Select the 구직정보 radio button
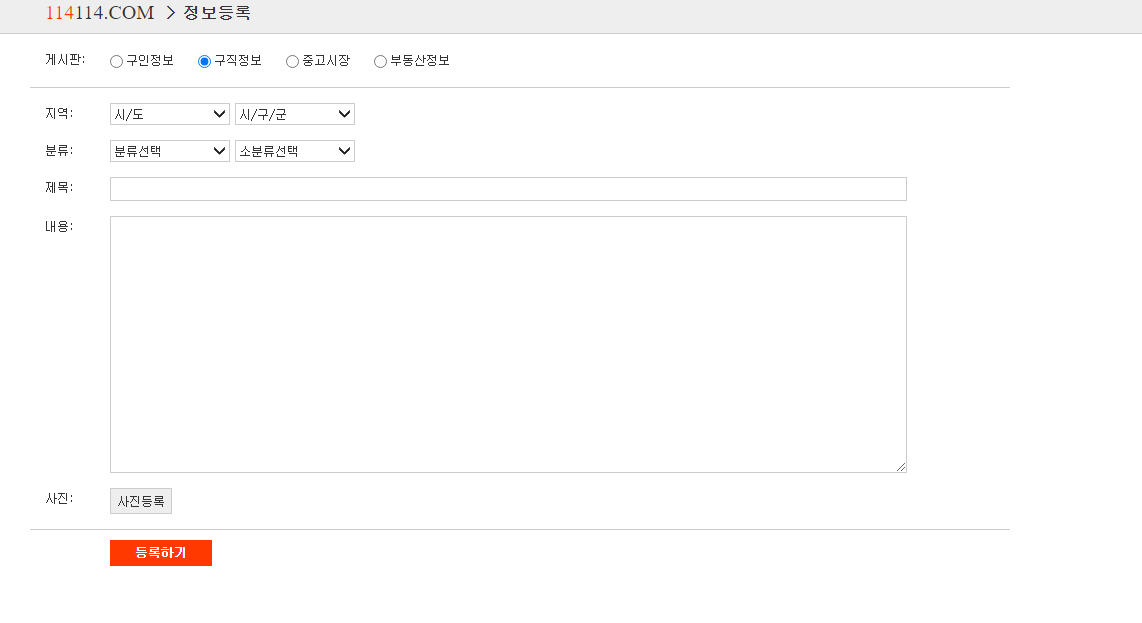Viewport: 1142px width, 623px height. tap(204, 61)
